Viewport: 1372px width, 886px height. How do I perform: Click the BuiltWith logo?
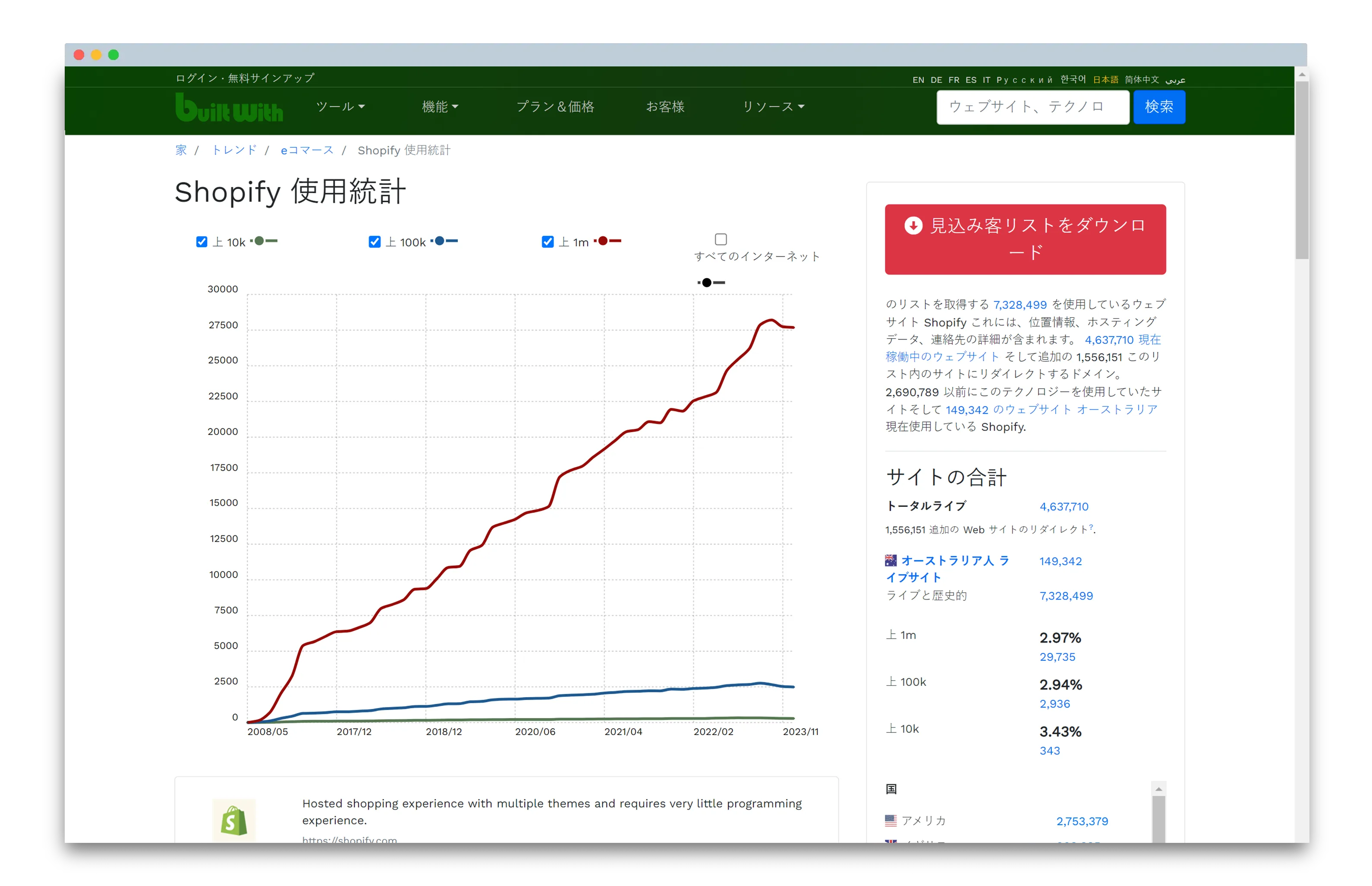tap(229, 107)
